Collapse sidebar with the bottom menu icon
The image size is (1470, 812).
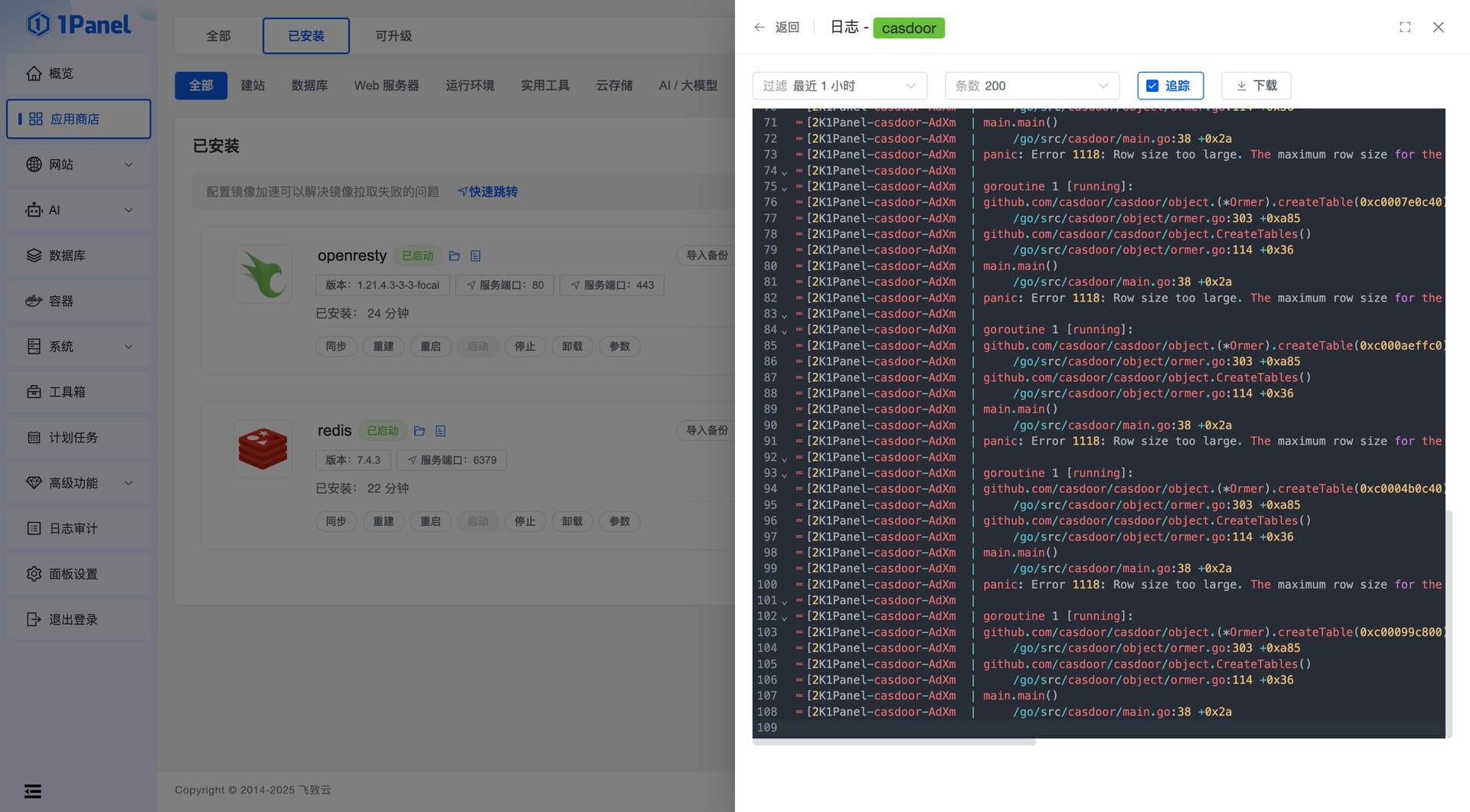[33, 791]
